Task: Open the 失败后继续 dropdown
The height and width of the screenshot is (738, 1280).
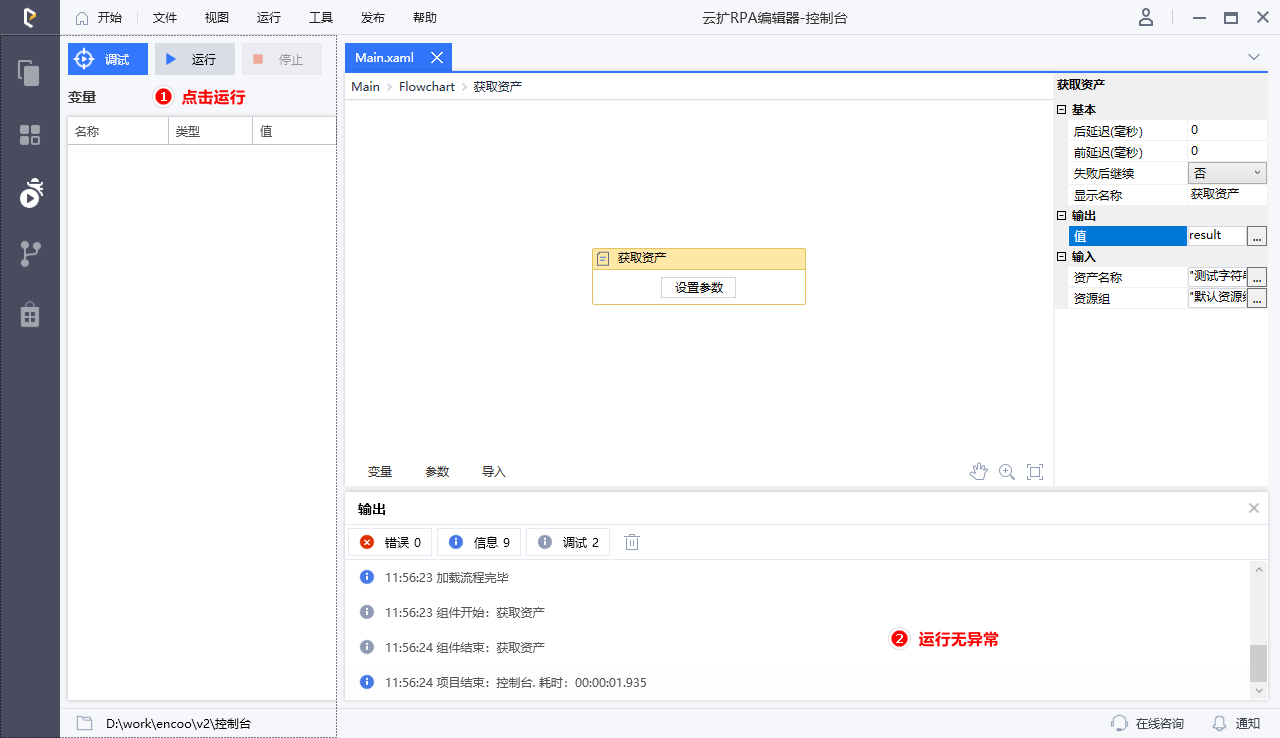Action: point(1227,173)
